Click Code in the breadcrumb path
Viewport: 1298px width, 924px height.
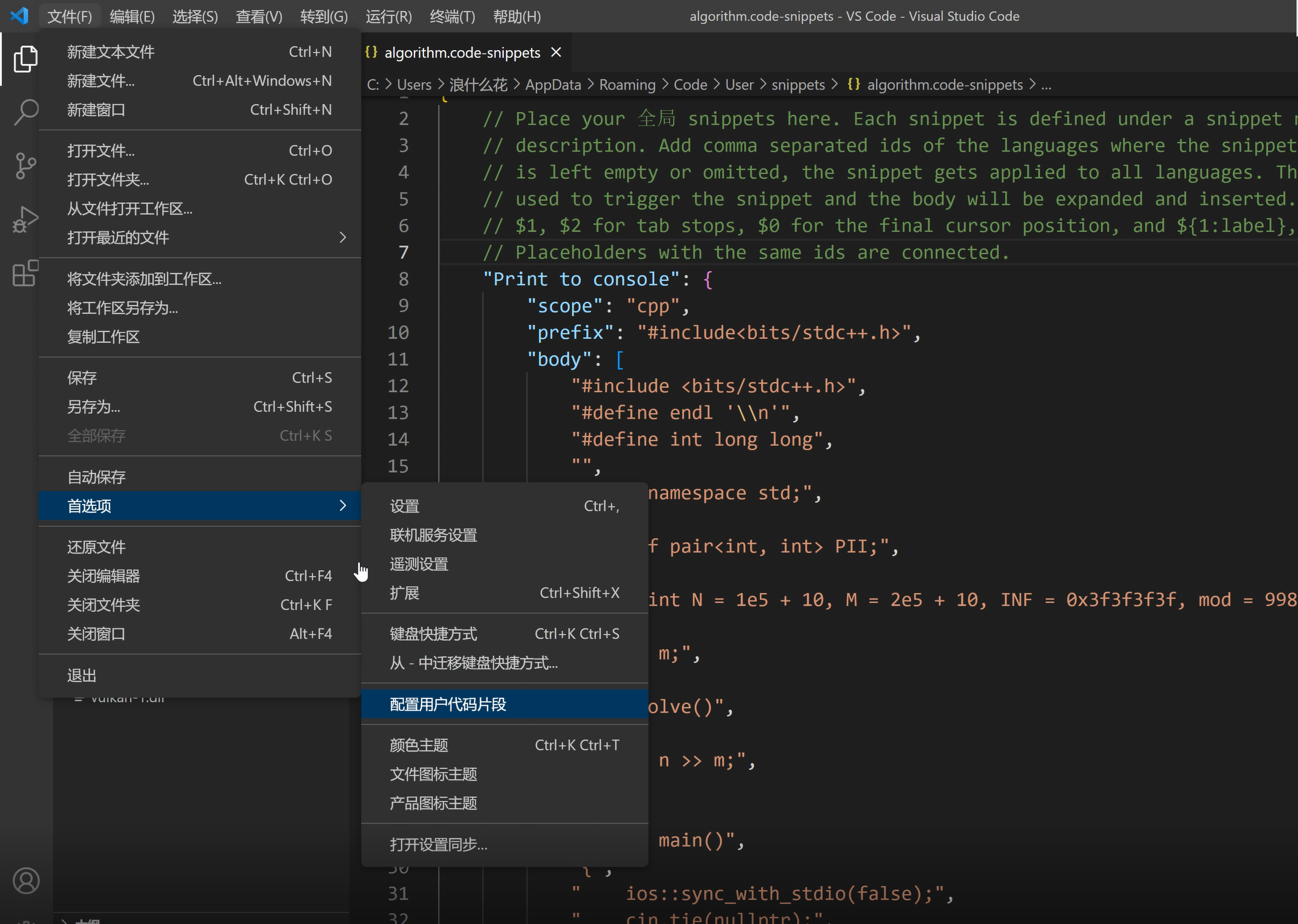[x=690, y=84]
